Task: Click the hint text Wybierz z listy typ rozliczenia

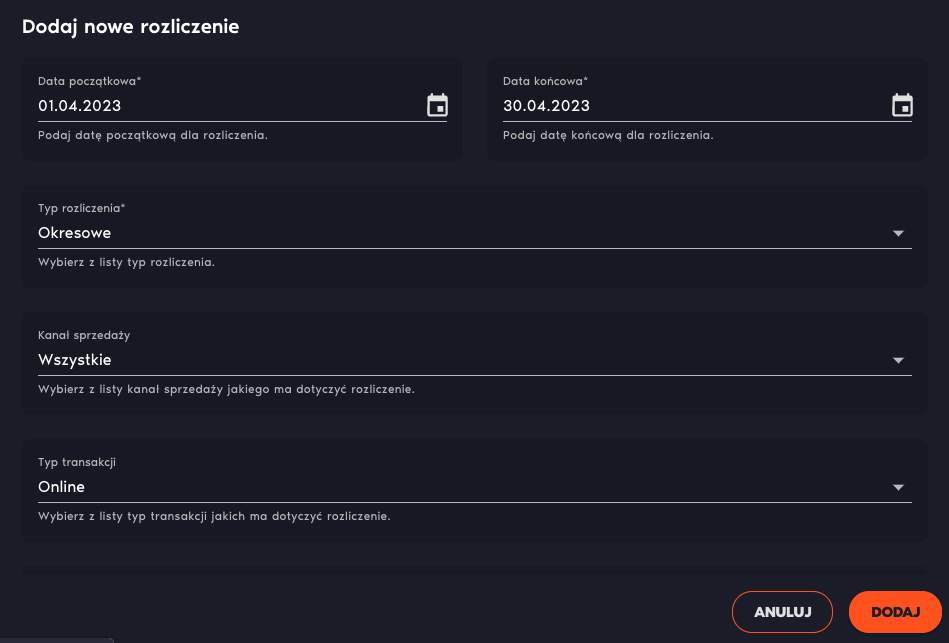Action: [x=126, y=262]
